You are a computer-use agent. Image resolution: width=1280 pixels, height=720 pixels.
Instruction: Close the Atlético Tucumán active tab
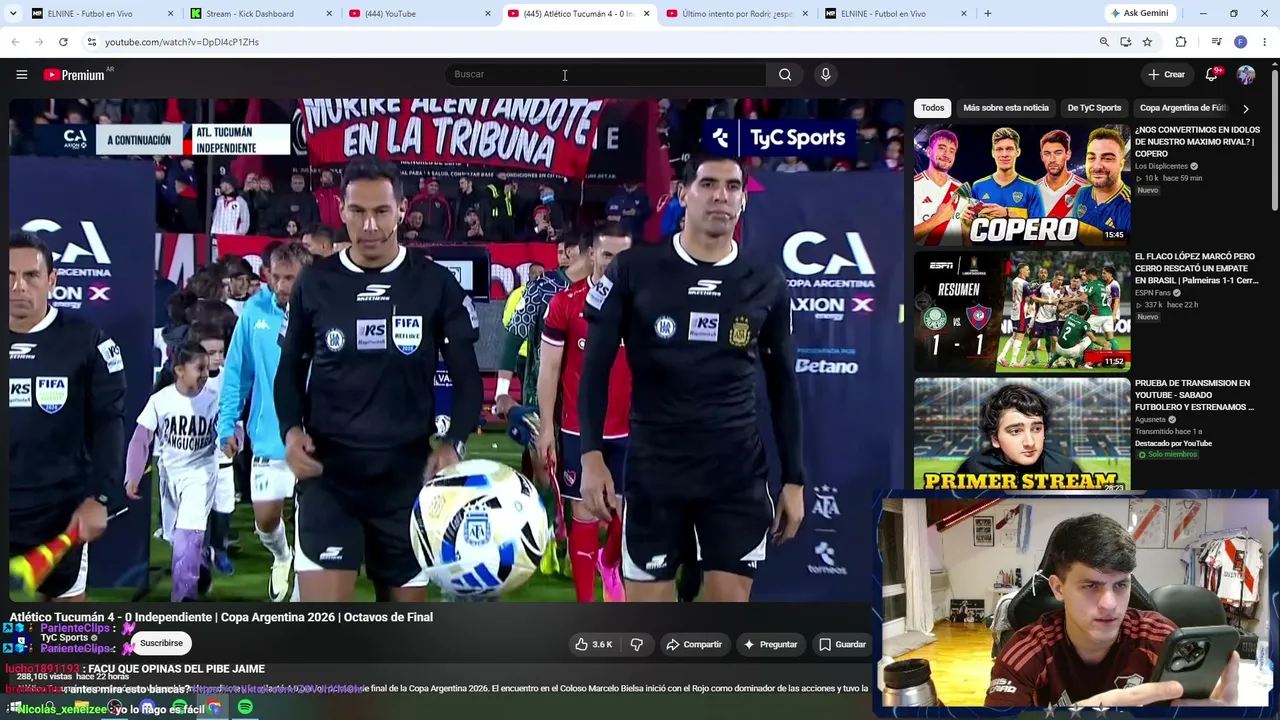point(646,14)
